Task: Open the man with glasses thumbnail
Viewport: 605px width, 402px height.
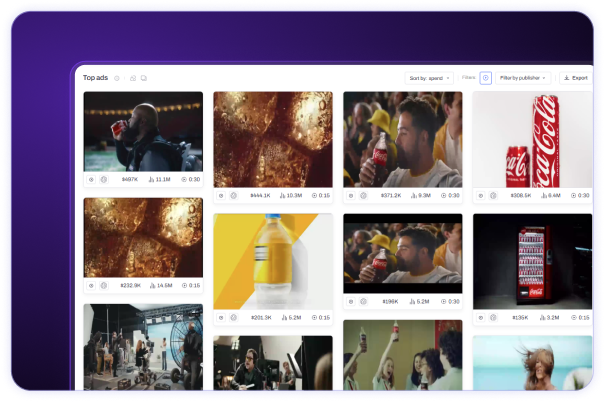Action: tap(273, 363)
